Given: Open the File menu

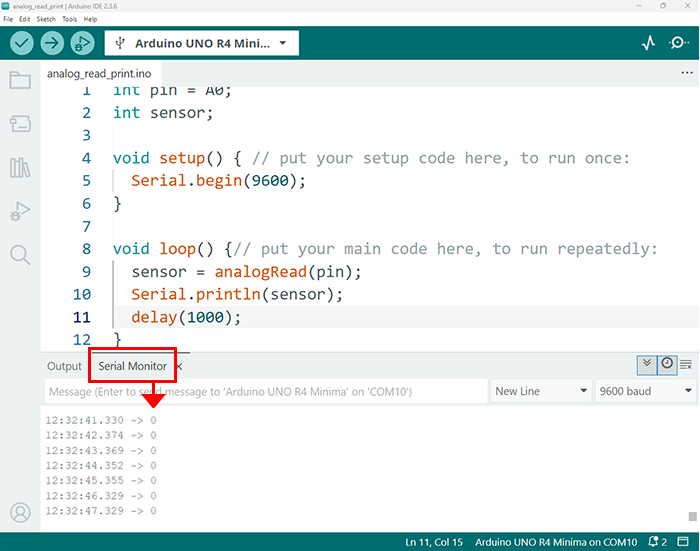Looking at the screenshot, I should pos(8,19).
